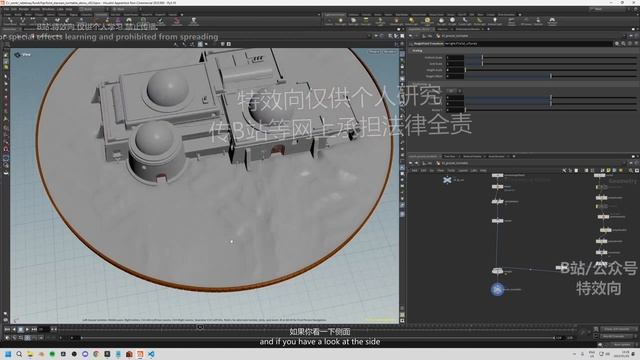Add a Point Light from the shelf
Screen dimensions: 640x360
[341, 21]
